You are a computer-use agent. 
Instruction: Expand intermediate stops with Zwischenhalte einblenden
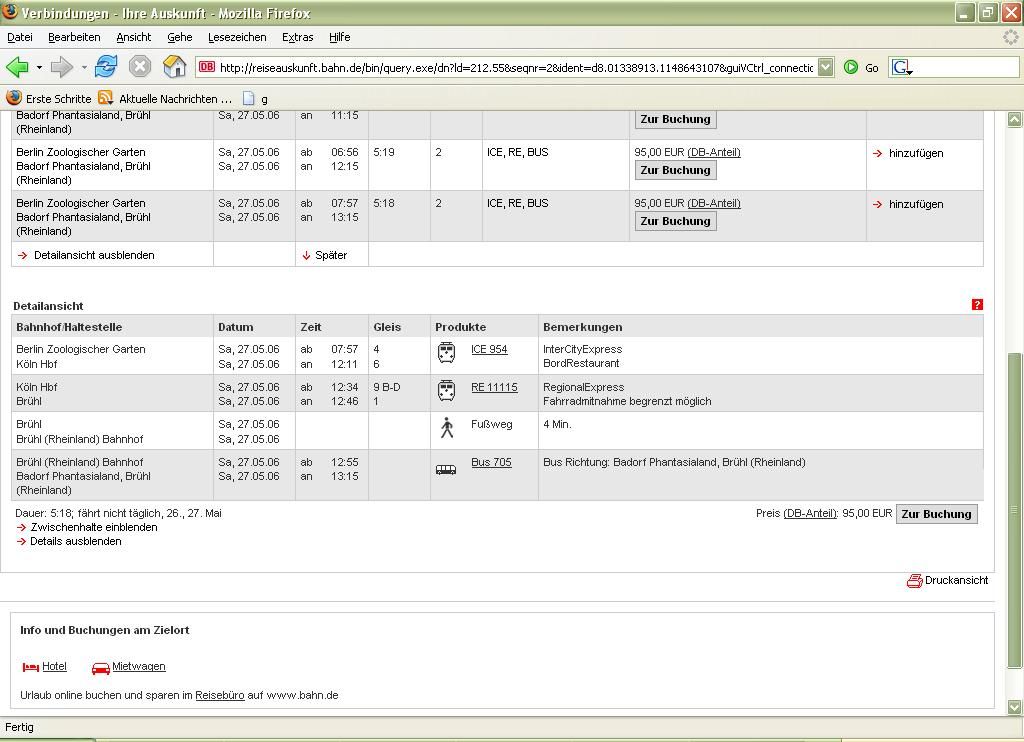point(93,527)
